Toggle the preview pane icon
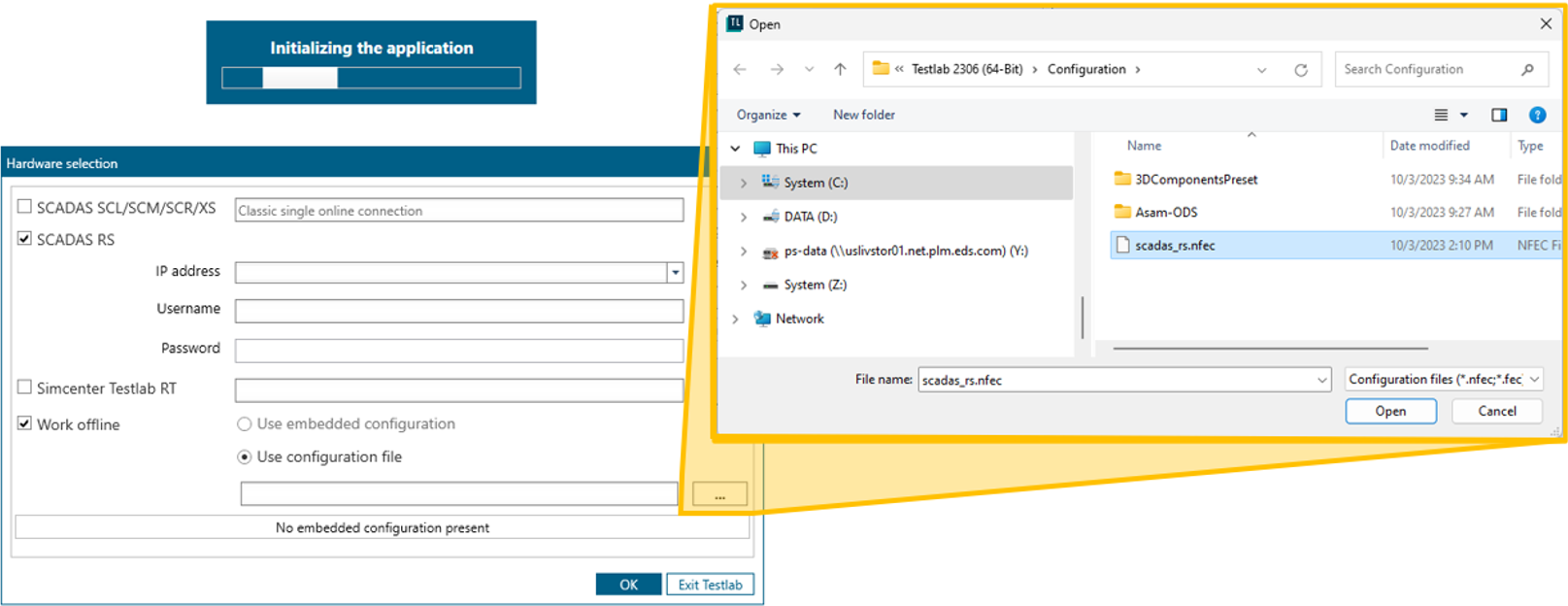Viewport: 1568px width, 606px height. (1499, 115)
